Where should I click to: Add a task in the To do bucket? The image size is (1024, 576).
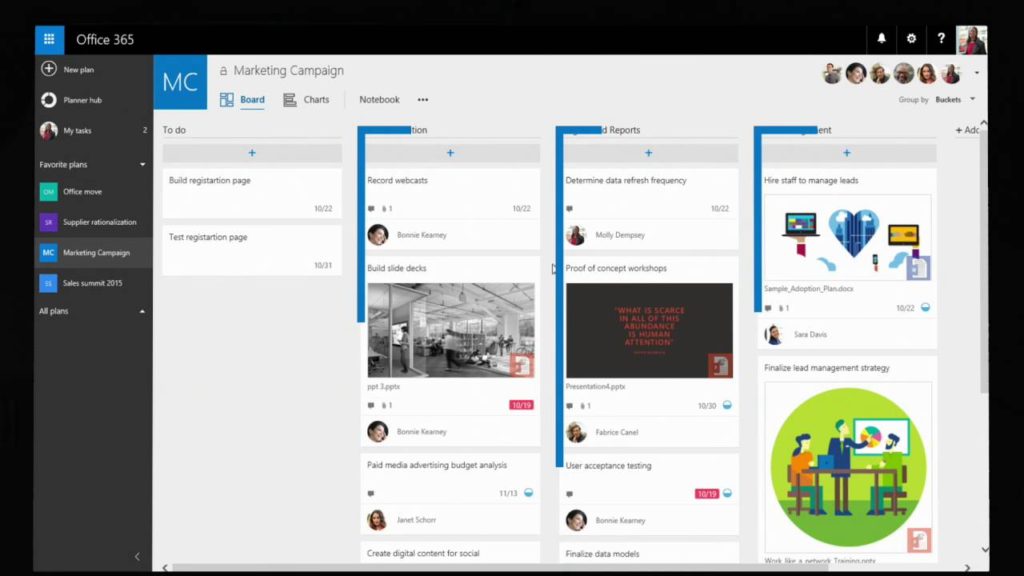(x=252, y=153)
